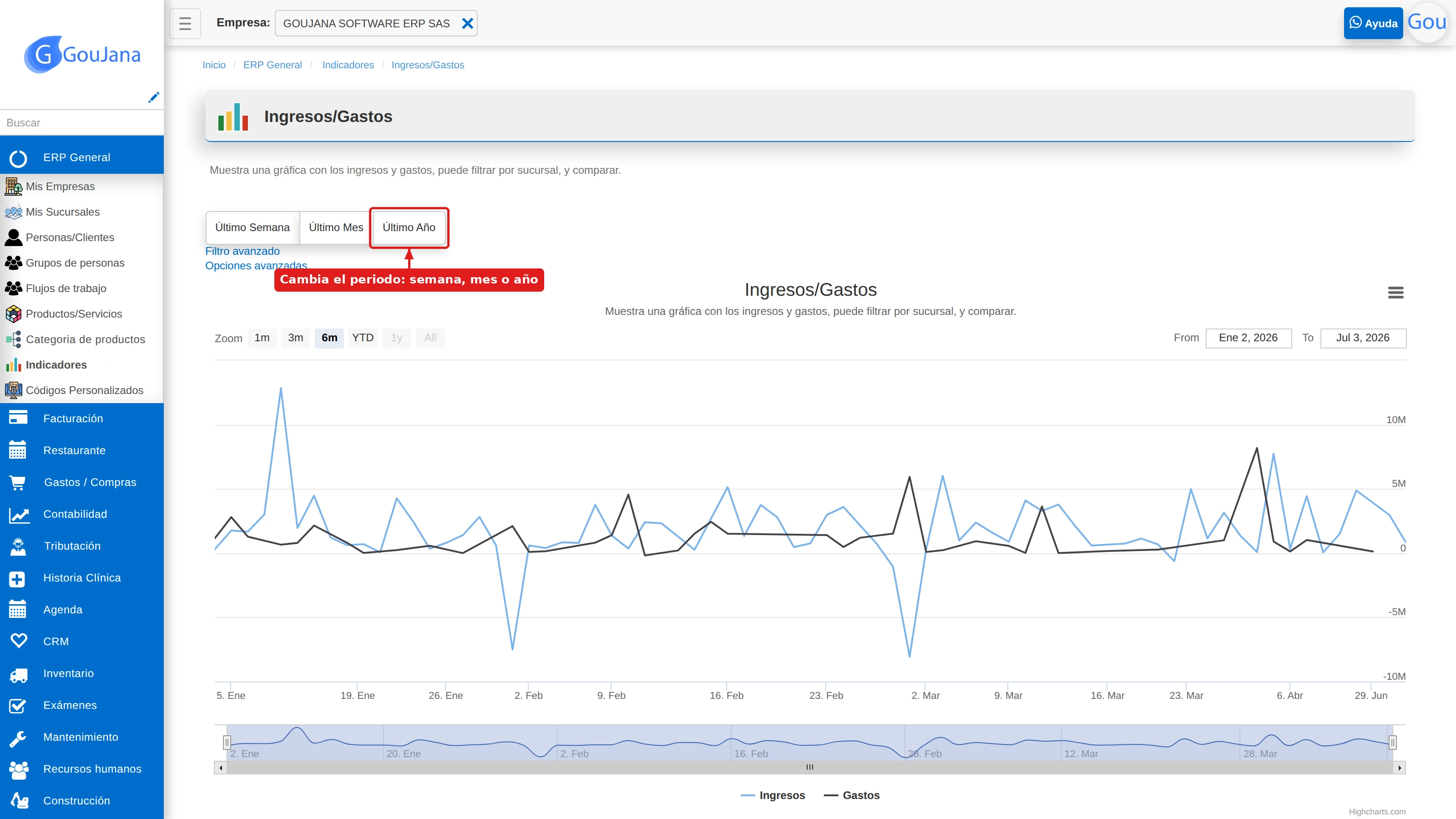Select the Último Mes period tab
1456x819 pixels.
point(336,227)
